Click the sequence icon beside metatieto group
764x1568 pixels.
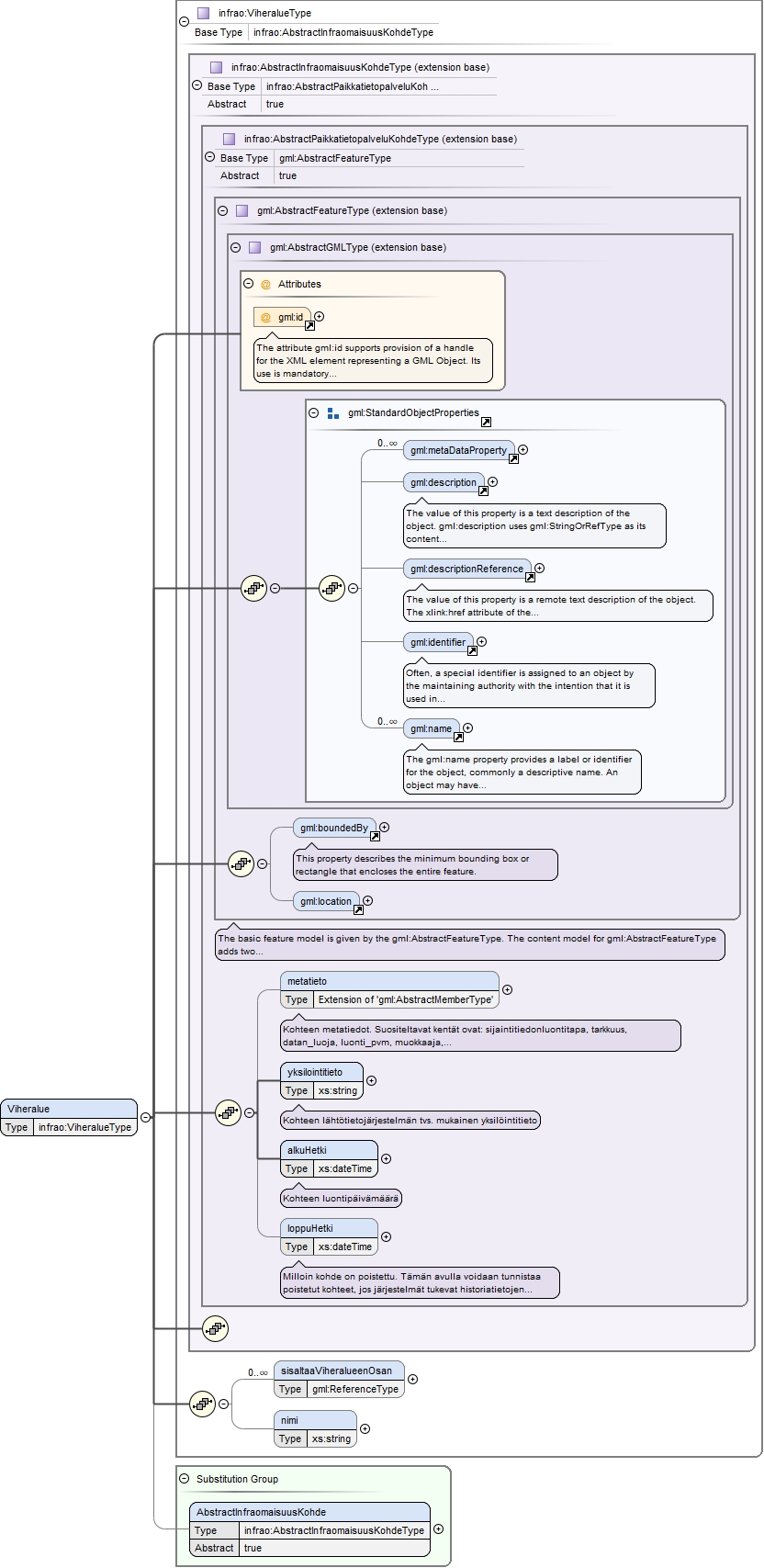228,1112
